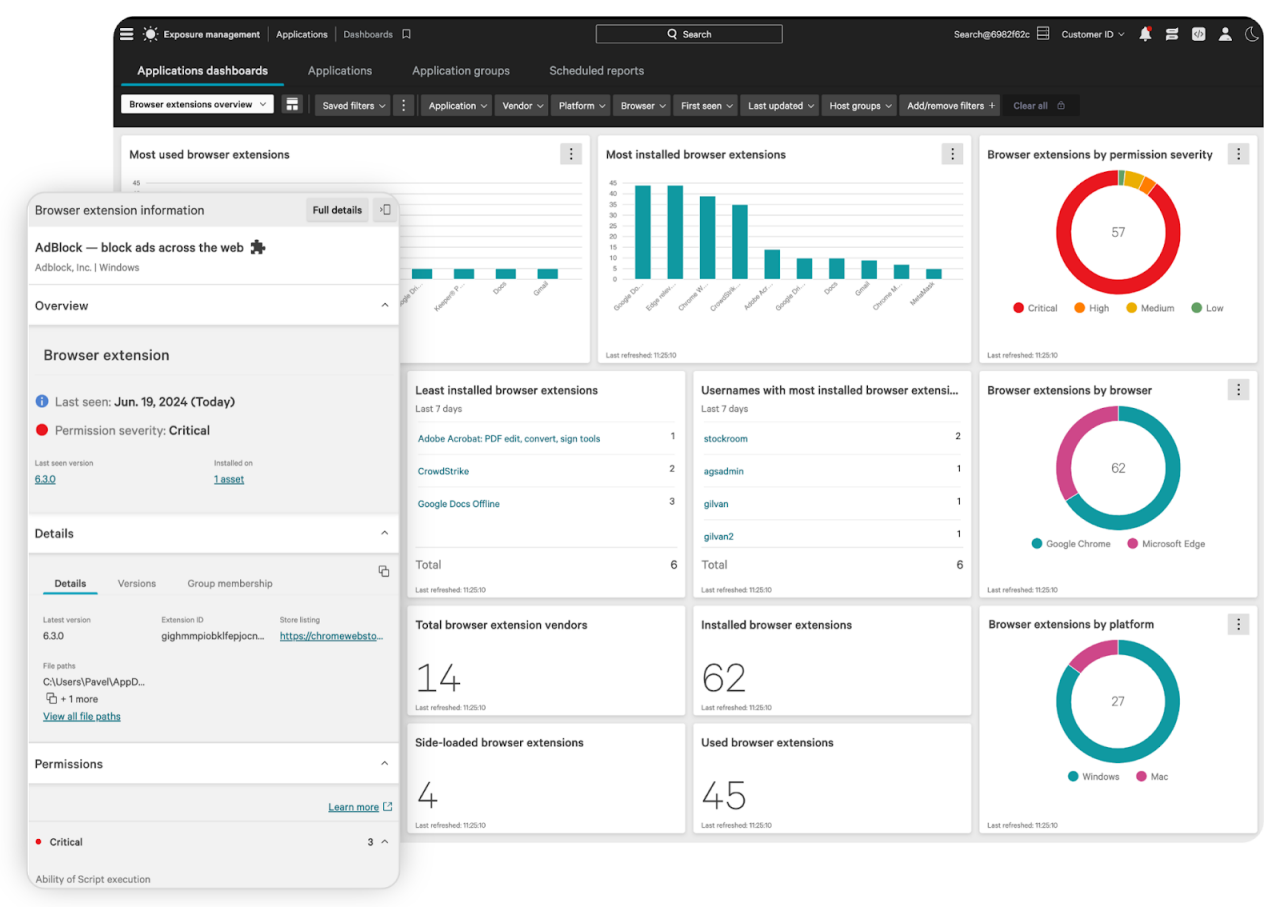Image resolution: width=1280 pixels, height=907 pixels.
Task: Click the Search input field
Action: (689, 34)
